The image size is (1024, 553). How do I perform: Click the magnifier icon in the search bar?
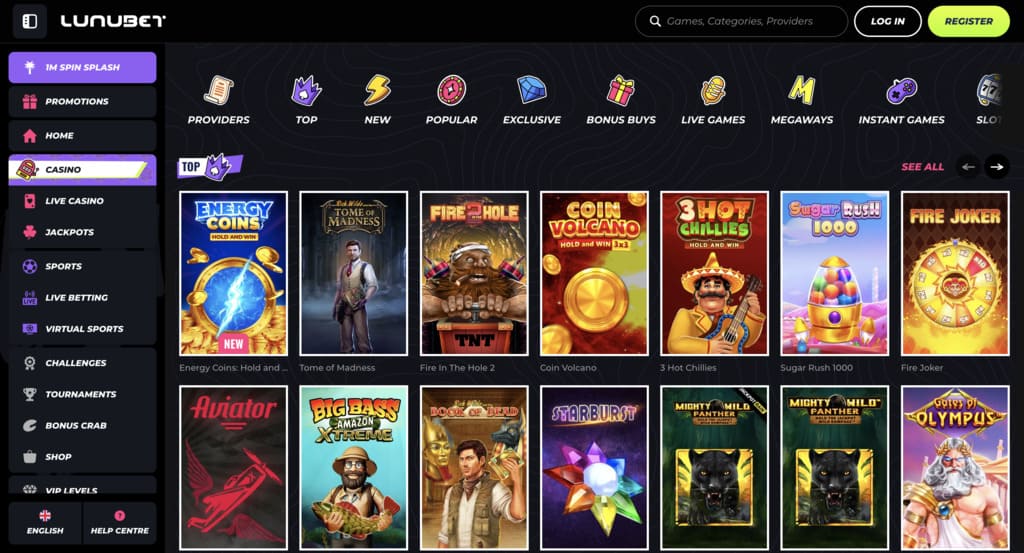coord(654,22)
